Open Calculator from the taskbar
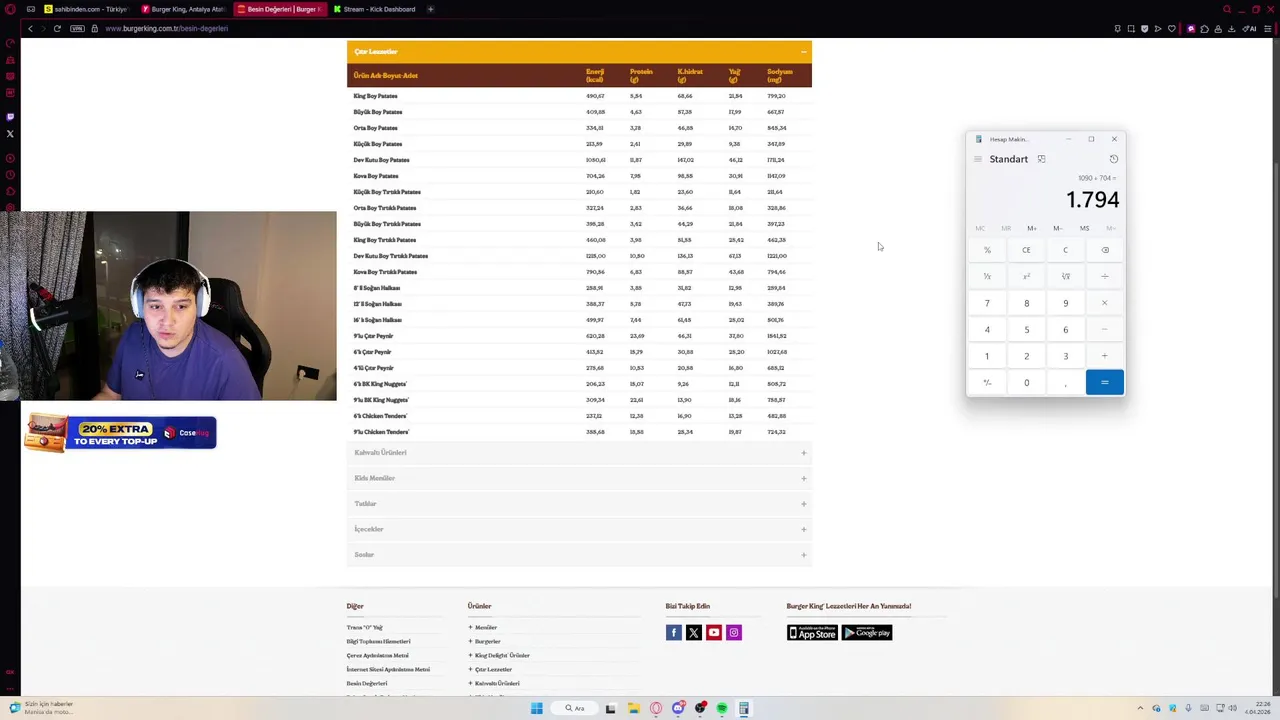 pyautogui.click(x=744, y=708)
